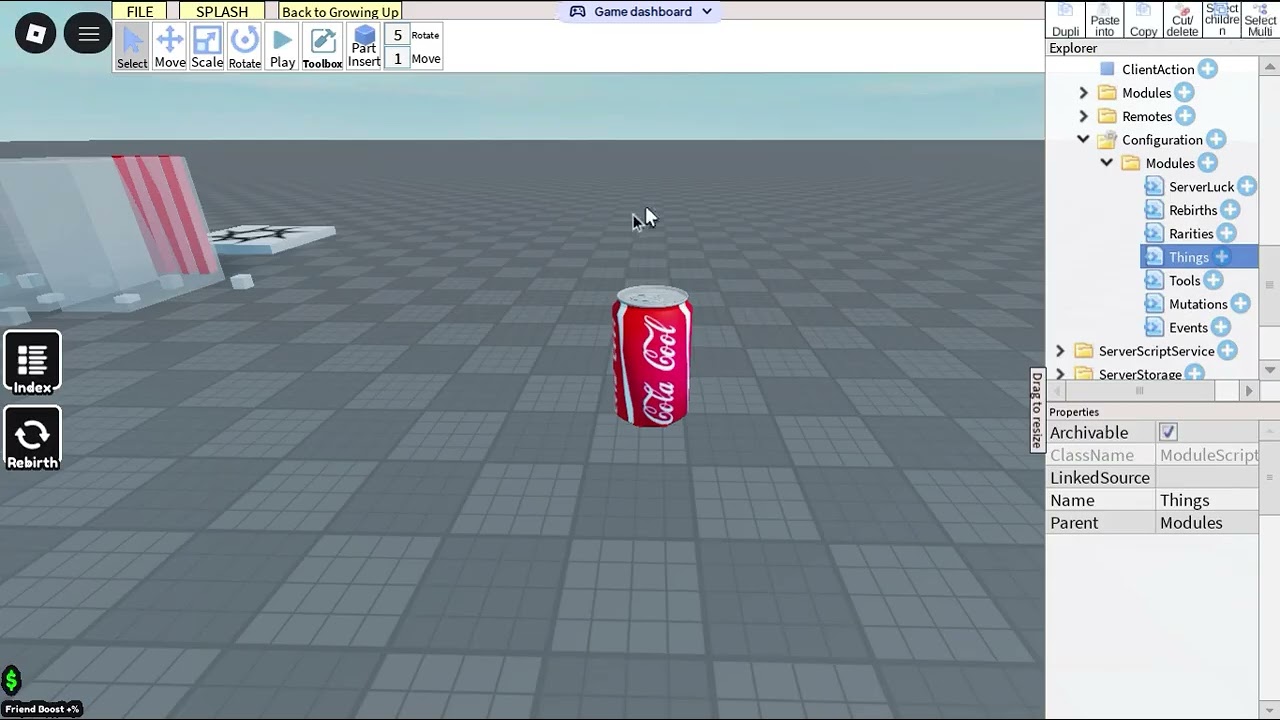Click the plus next to Events

1221,327
